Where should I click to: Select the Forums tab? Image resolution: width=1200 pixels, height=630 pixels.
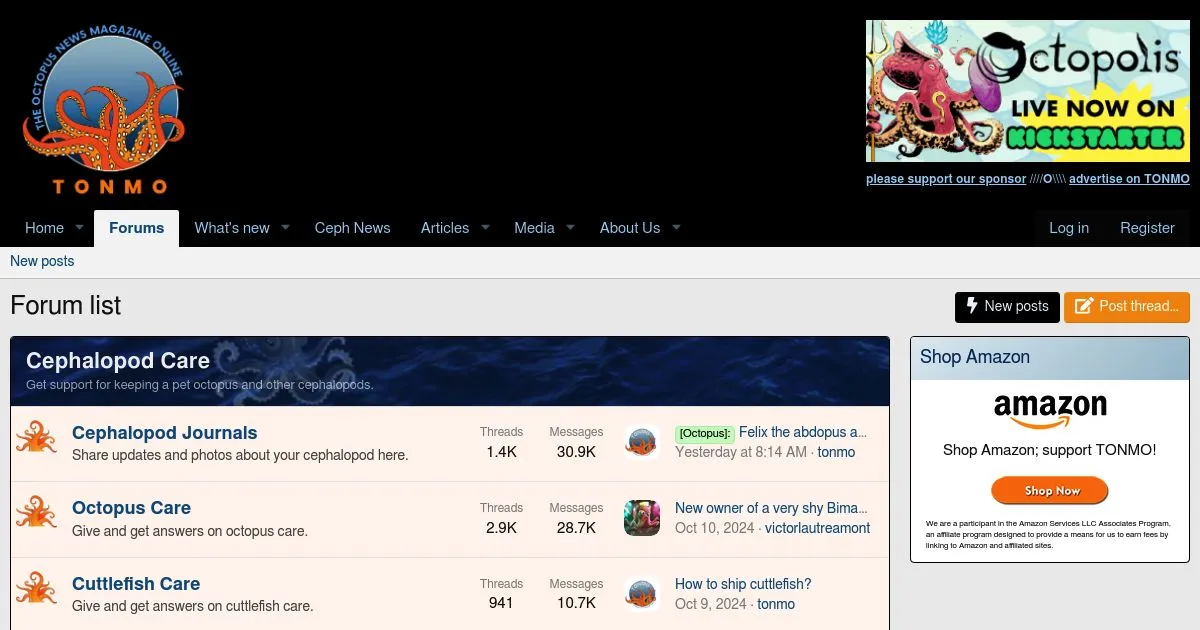point(136,228)
